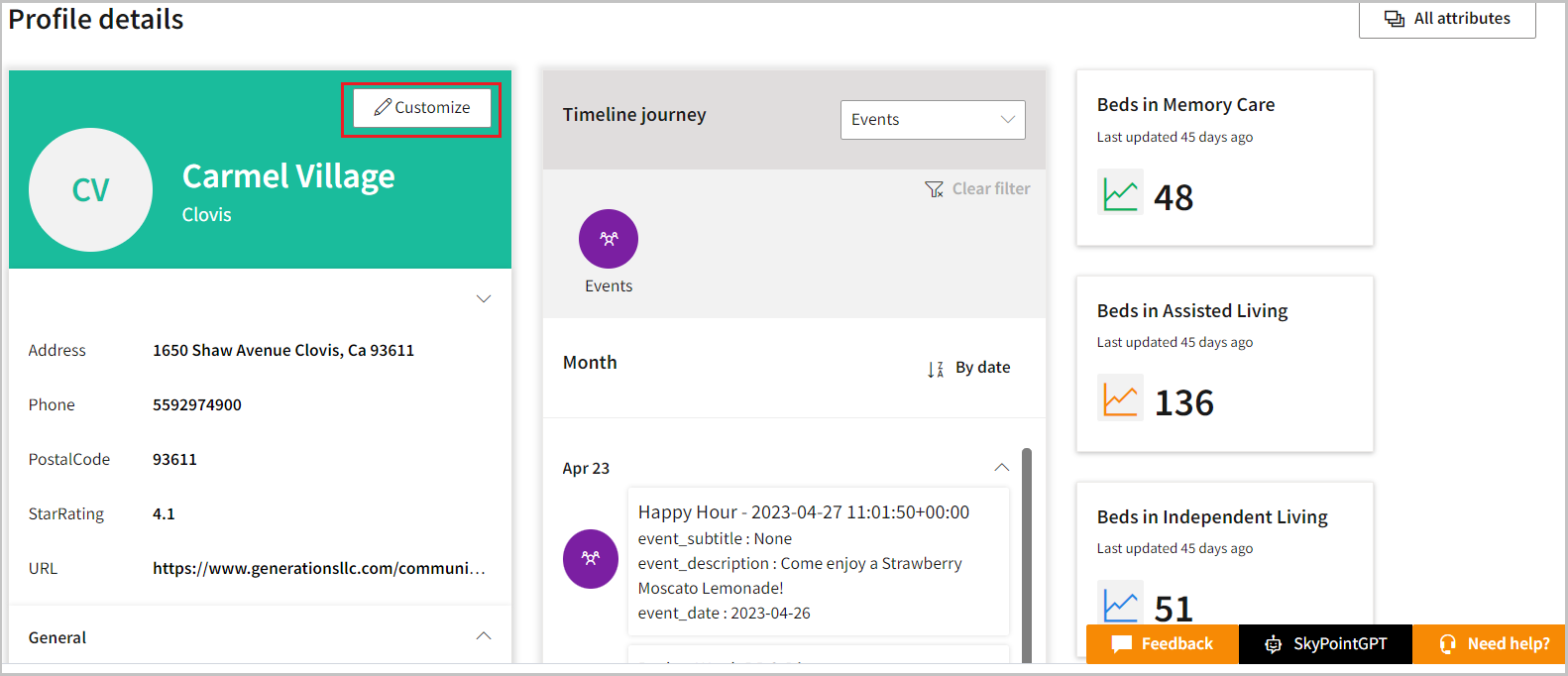Click the green chart icon for Memory Care
Viewport: 1568px width, 676px height.
[1120, 192]
